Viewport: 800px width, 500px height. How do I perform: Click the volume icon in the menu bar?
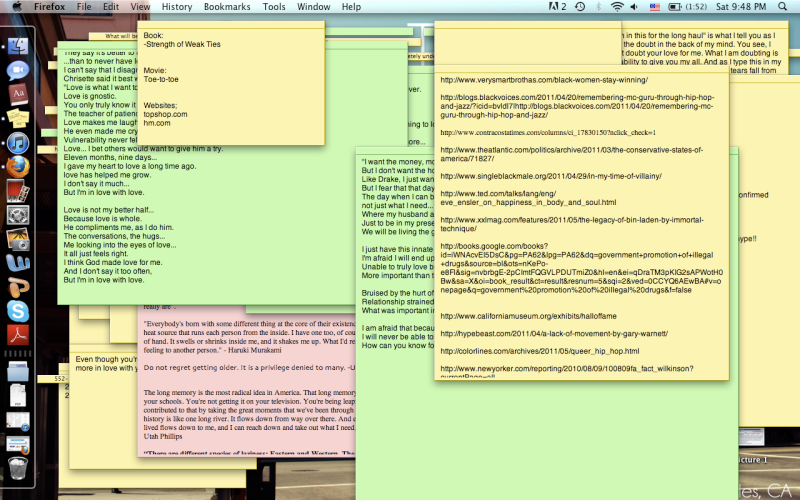(x=634, y=7)
